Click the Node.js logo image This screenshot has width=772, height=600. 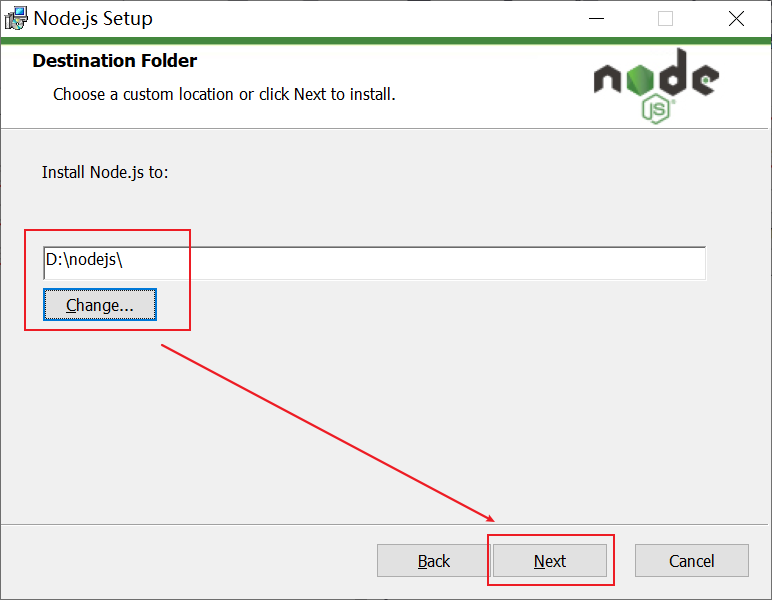656,86
